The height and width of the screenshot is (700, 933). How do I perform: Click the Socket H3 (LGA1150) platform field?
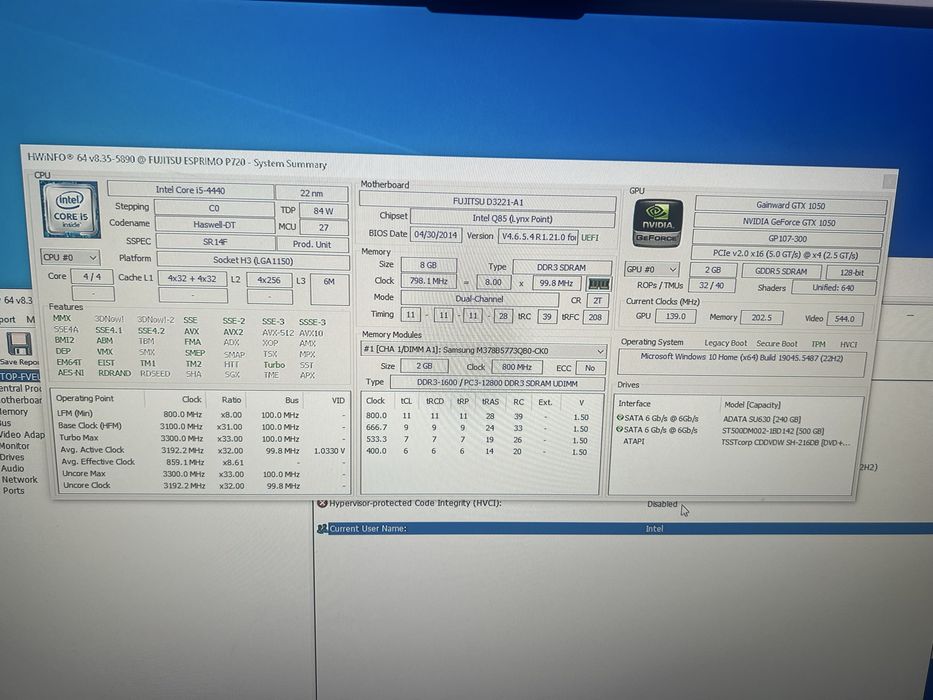253,260
